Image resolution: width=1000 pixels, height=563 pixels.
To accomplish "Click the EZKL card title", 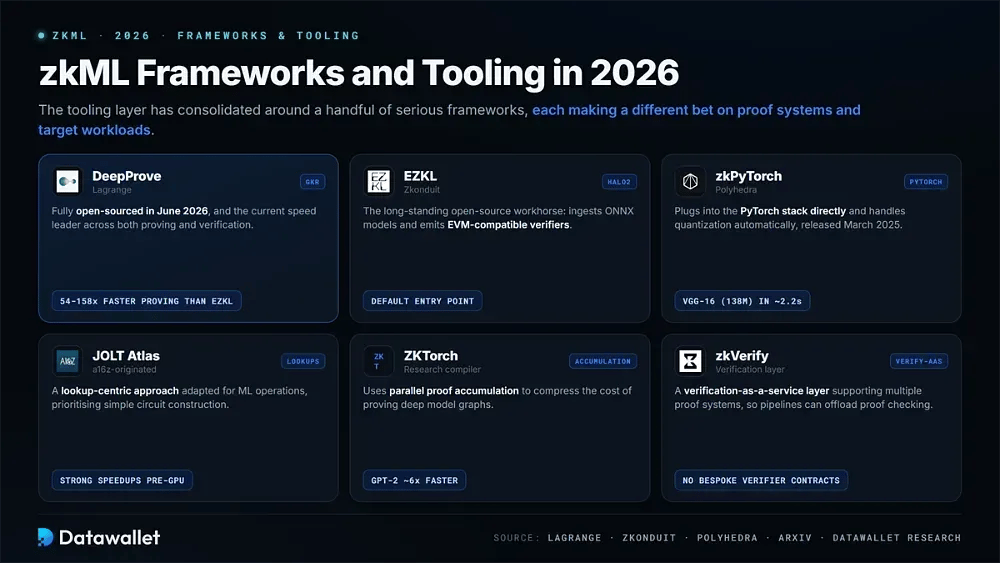I will point(420,176).
